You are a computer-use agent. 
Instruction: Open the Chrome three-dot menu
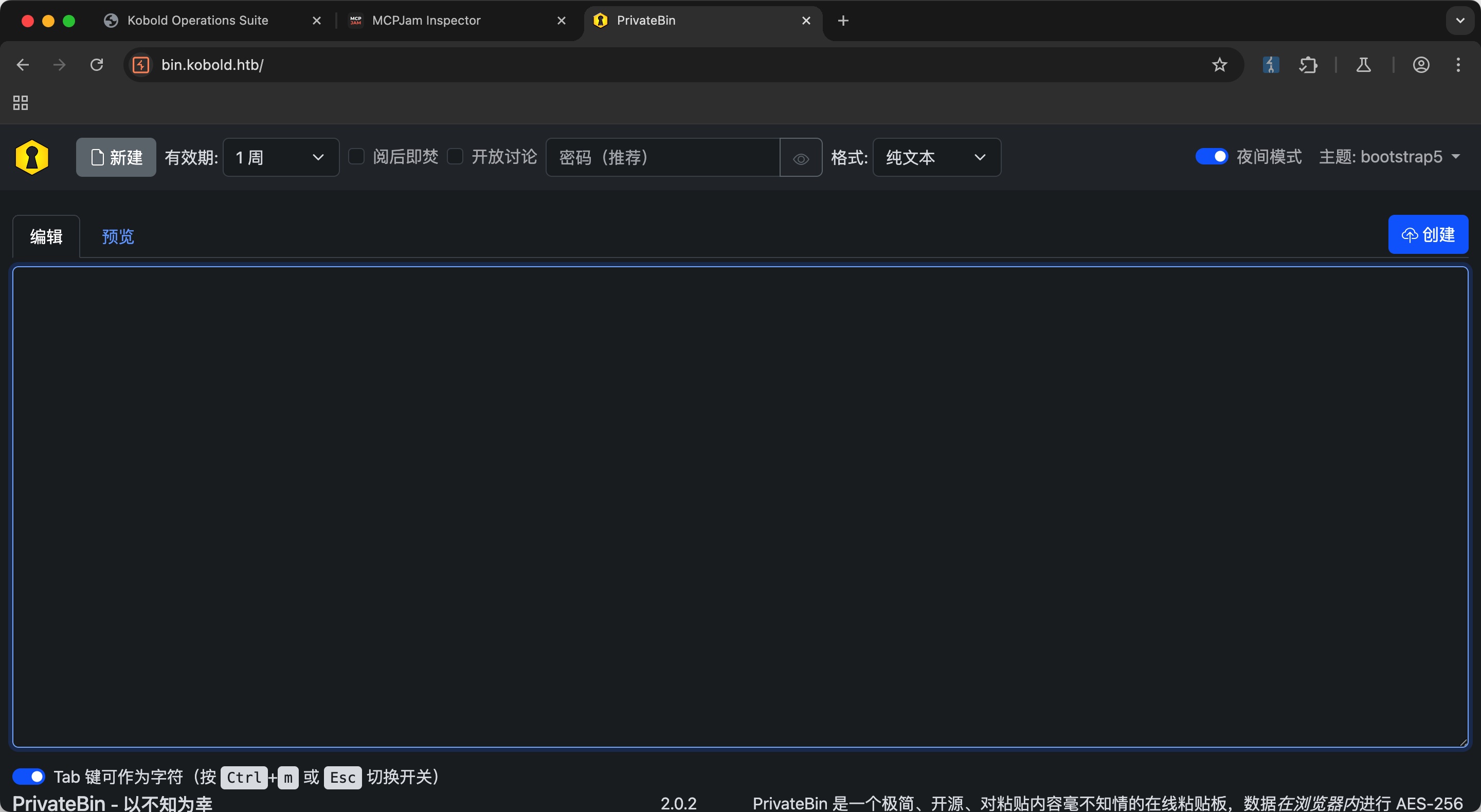(x=1458, y=65)
